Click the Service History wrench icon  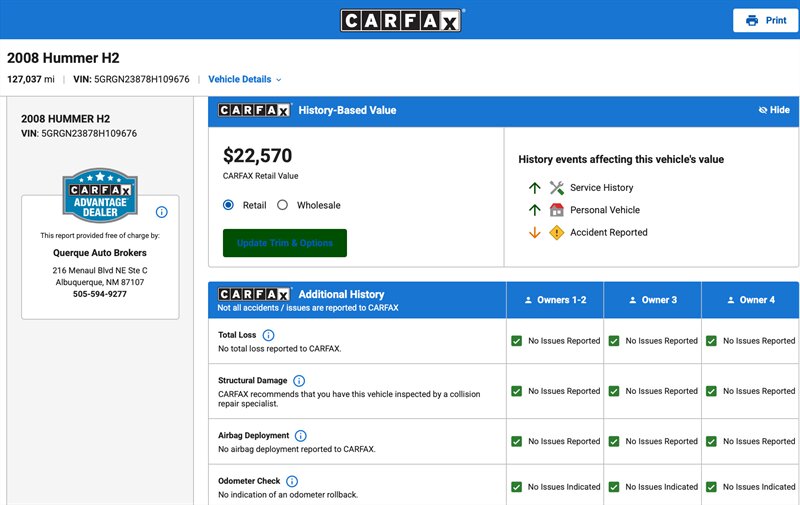click(557, 188)
